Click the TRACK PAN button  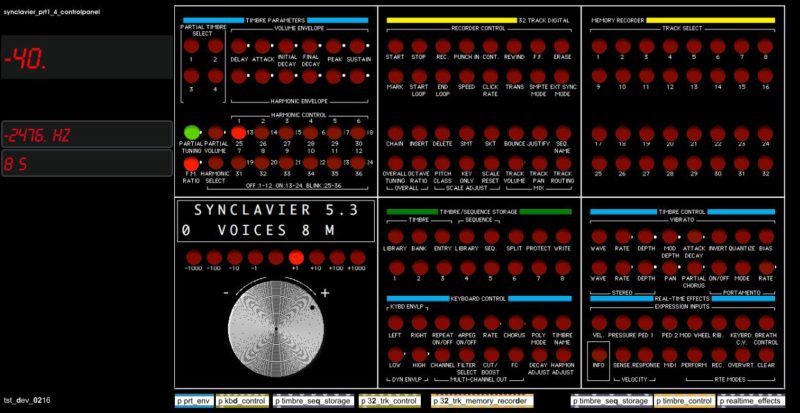pos(538,163)
